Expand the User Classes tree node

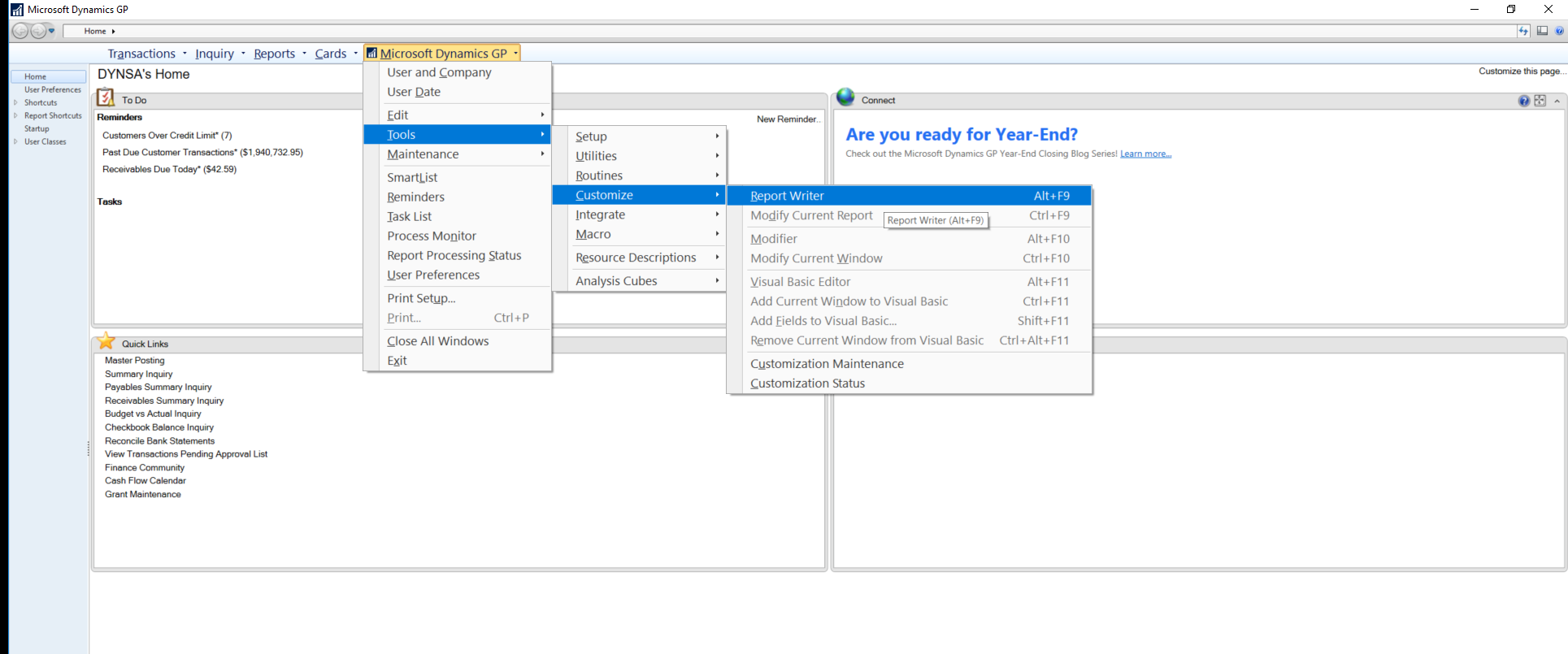[15, 141]
